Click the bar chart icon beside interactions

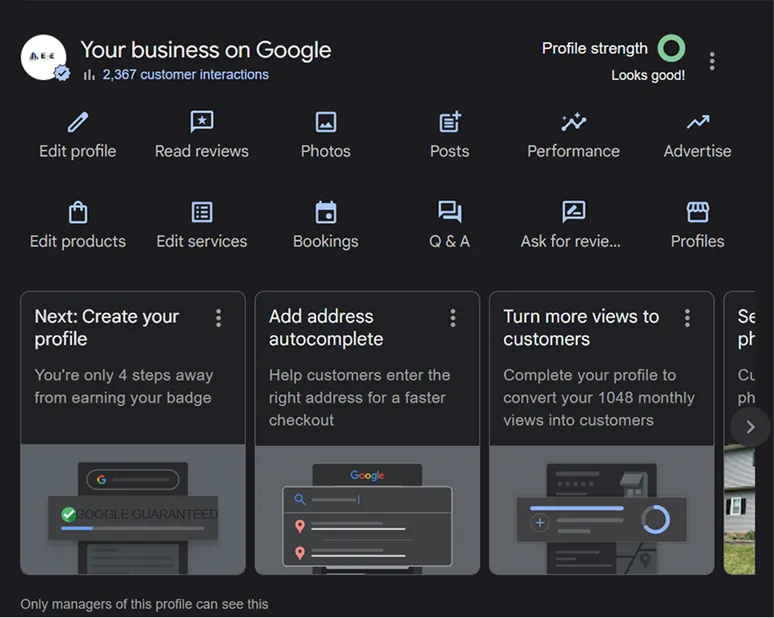[x=89, y=75]
